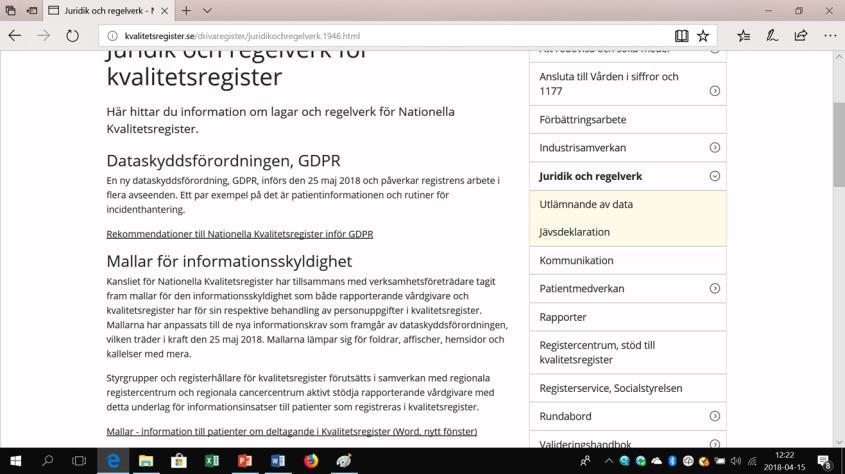This screenshot has height=474, width=845.
Task: Launch Firefox from the taskbar
Action: coord(310,461)
